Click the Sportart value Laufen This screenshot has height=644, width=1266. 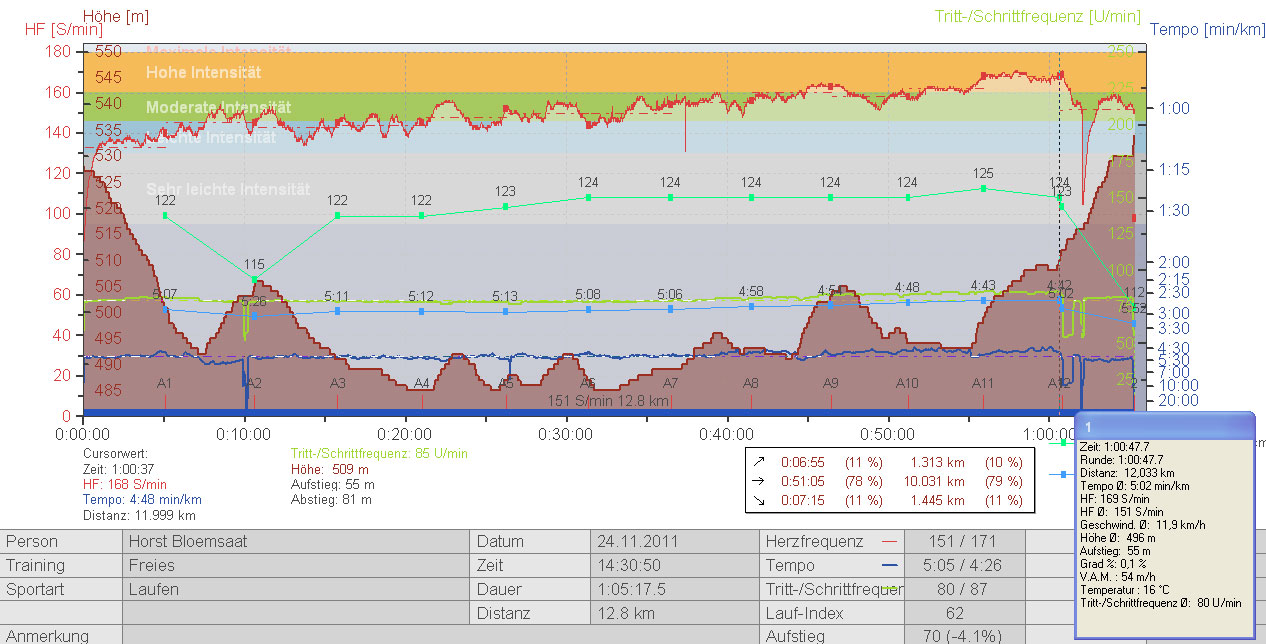(x=154, y=589)
